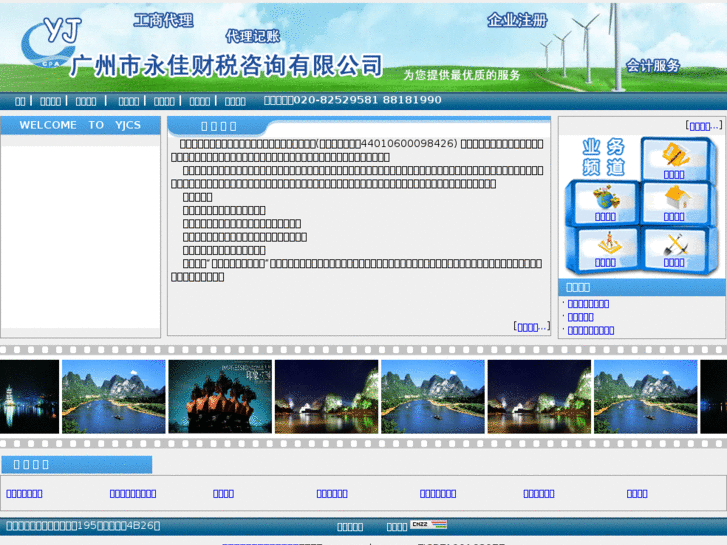Screen dimensions: 727x545
Task: Open the more link above business channel
Action: [704, 126]
